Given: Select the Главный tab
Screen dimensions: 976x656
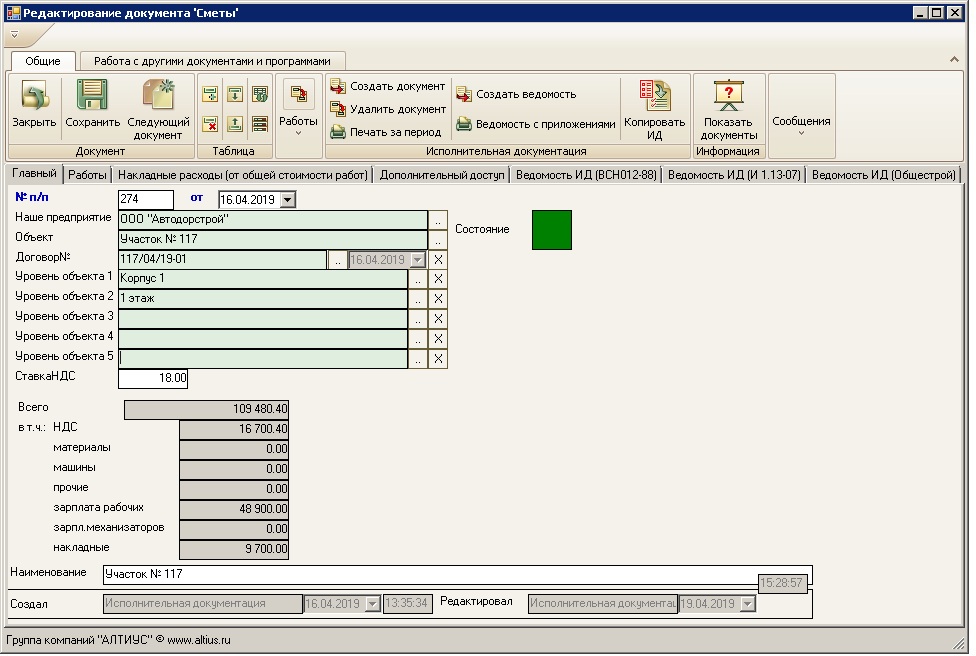Looking at the screenshot, I should [x=34, y=174].
